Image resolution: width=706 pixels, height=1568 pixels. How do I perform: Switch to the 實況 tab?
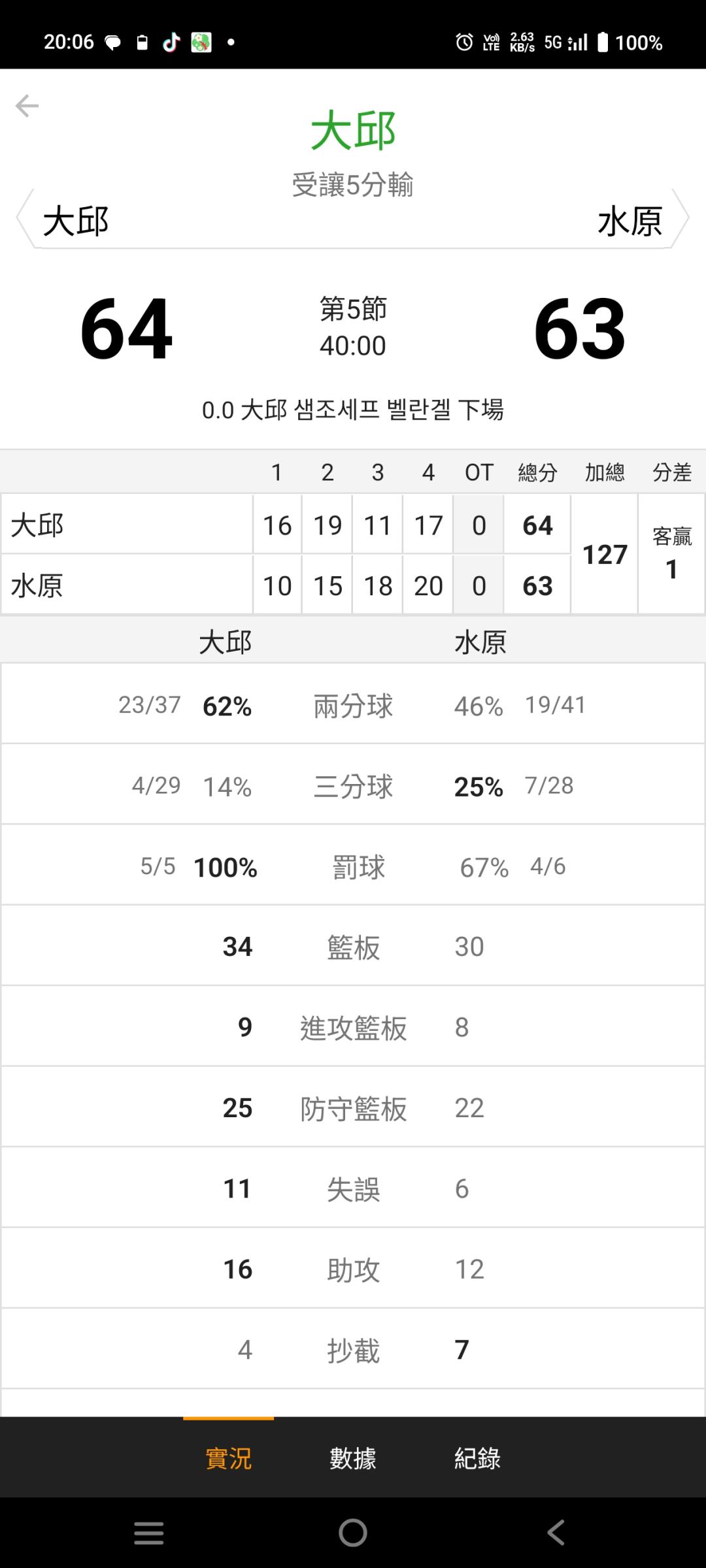point(228,1458)
